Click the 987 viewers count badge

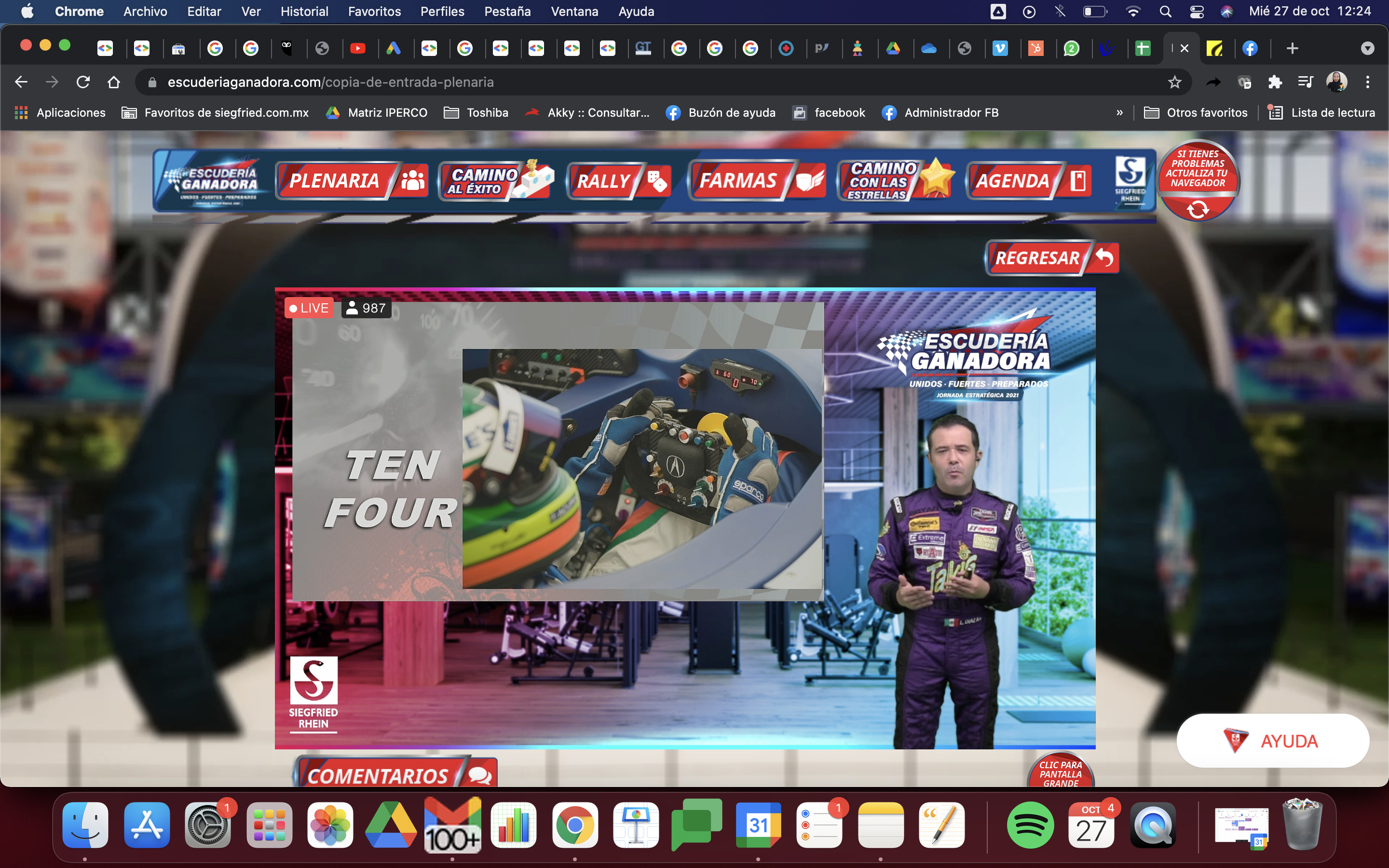[366, 308]
